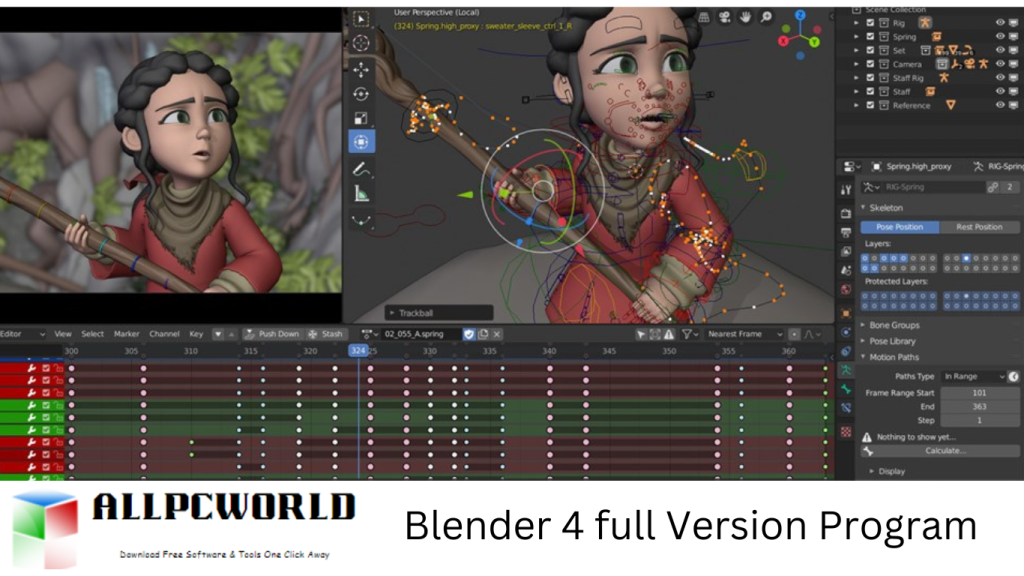
Task: Select the 3D Cursor tool
Action: (x=360, y=43)
